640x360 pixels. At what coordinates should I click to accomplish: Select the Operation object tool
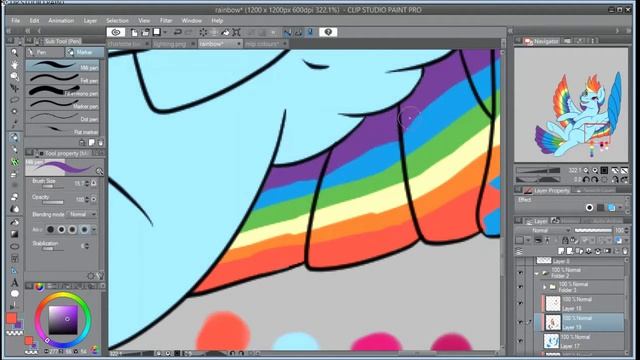(x=14, y=76)
